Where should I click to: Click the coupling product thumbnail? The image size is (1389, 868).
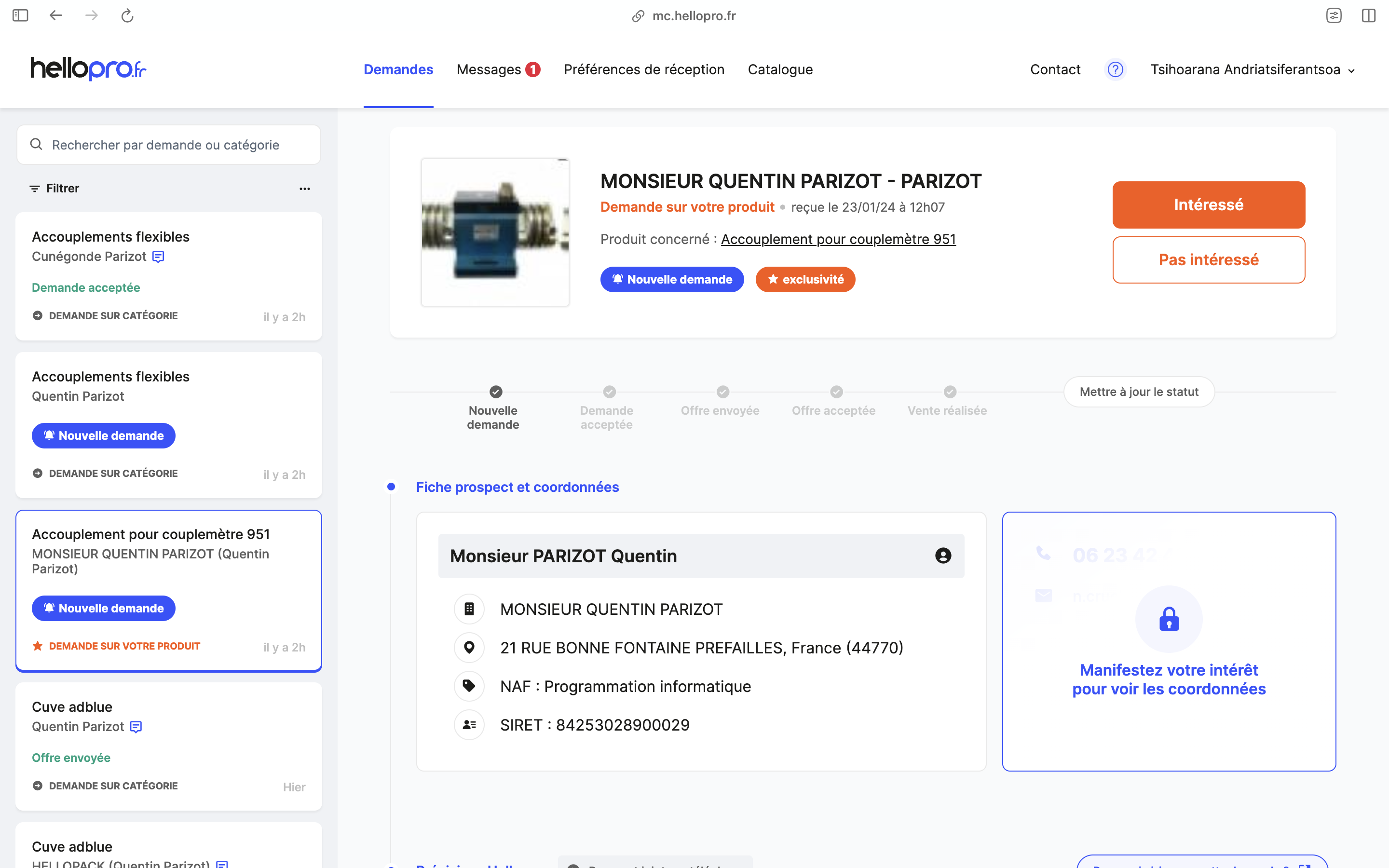495,232
